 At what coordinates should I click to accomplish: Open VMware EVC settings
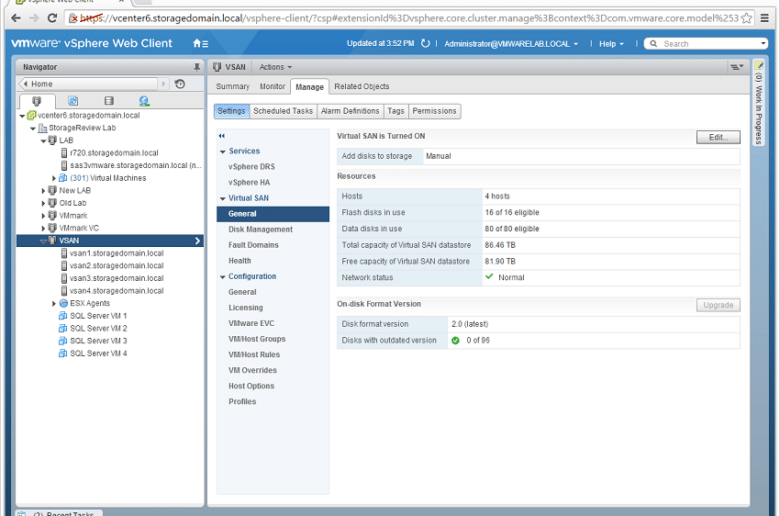tap(251, 323)
